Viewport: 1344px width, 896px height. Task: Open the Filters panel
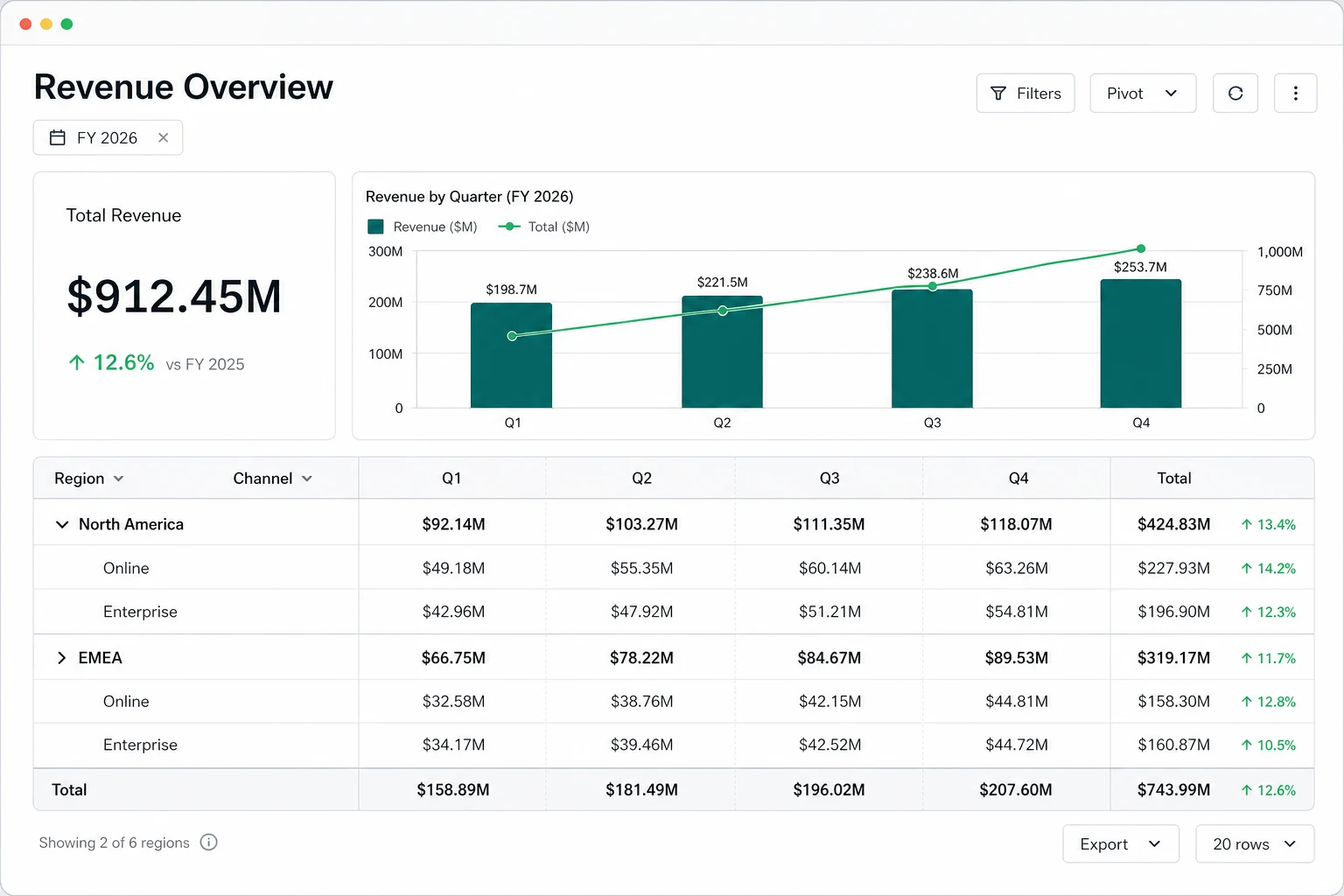click(x=1025, y=94)
